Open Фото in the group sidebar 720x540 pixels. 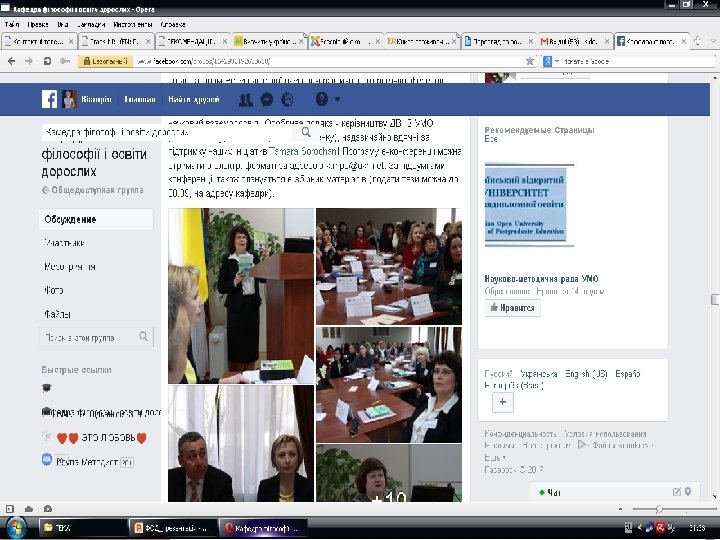54,291
